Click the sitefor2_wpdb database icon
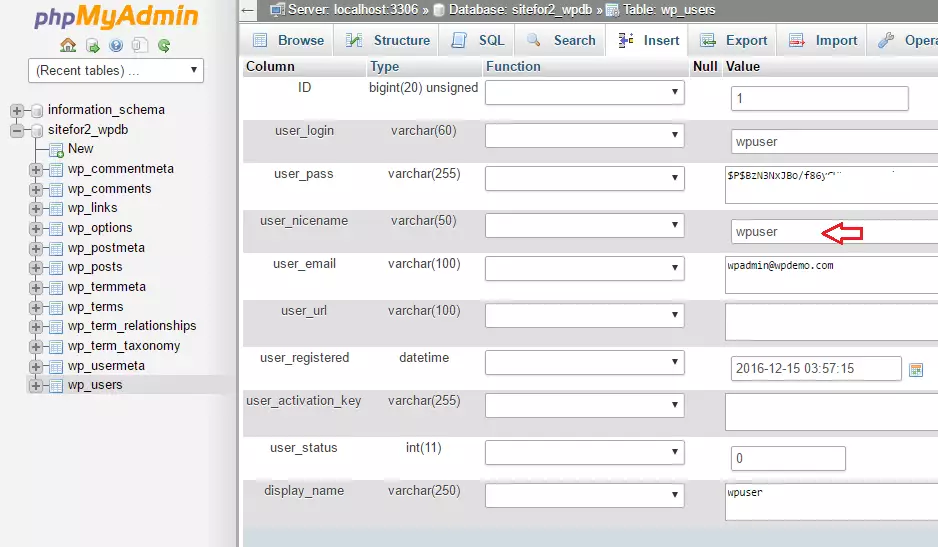 coord(37,130)
